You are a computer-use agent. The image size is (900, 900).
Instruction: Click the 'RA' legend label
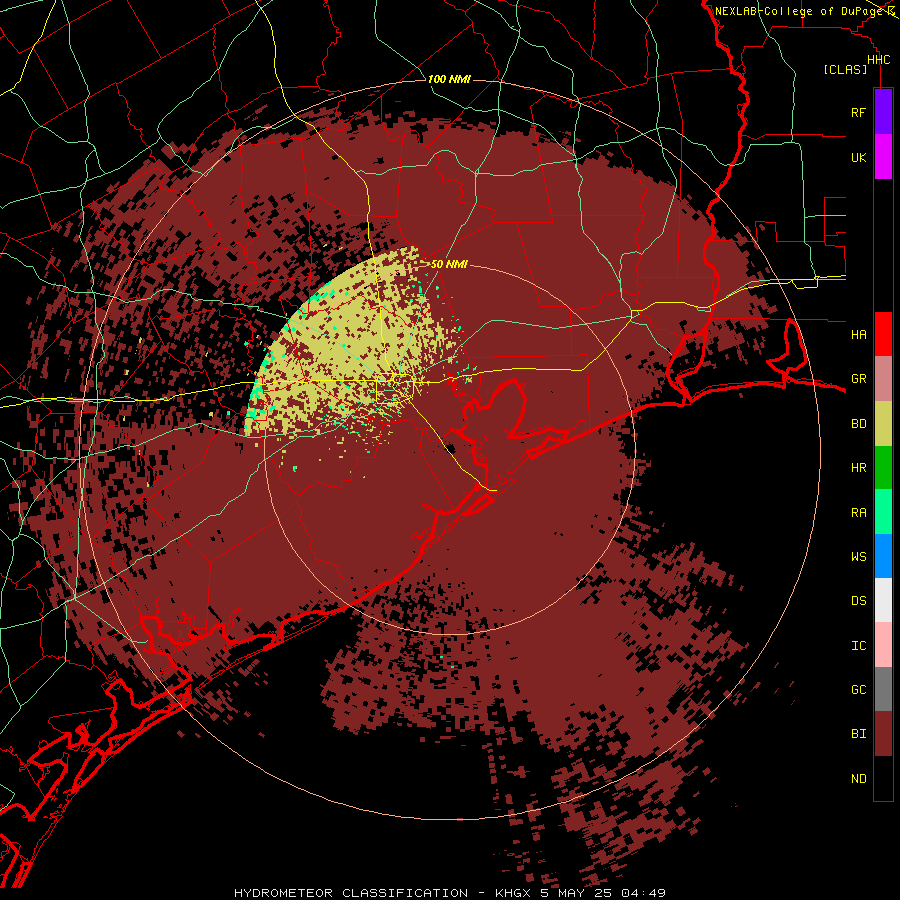[858, 513]
